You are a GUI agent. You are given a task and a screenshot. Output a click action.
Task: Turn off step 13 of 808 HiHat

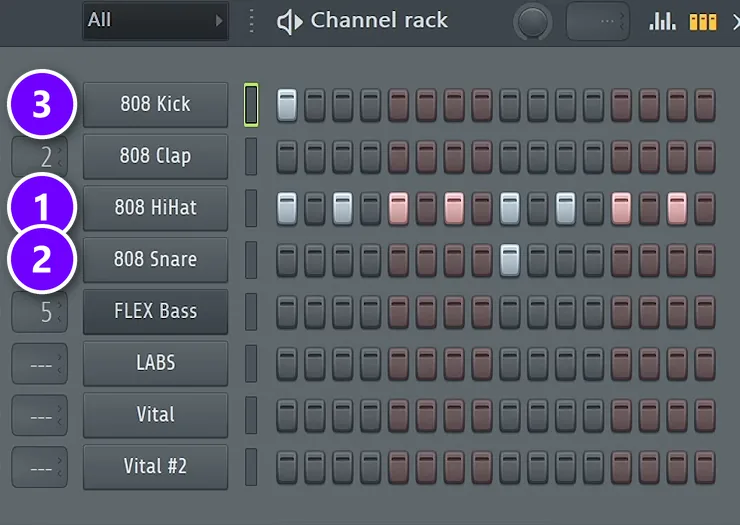click(621, 208)
